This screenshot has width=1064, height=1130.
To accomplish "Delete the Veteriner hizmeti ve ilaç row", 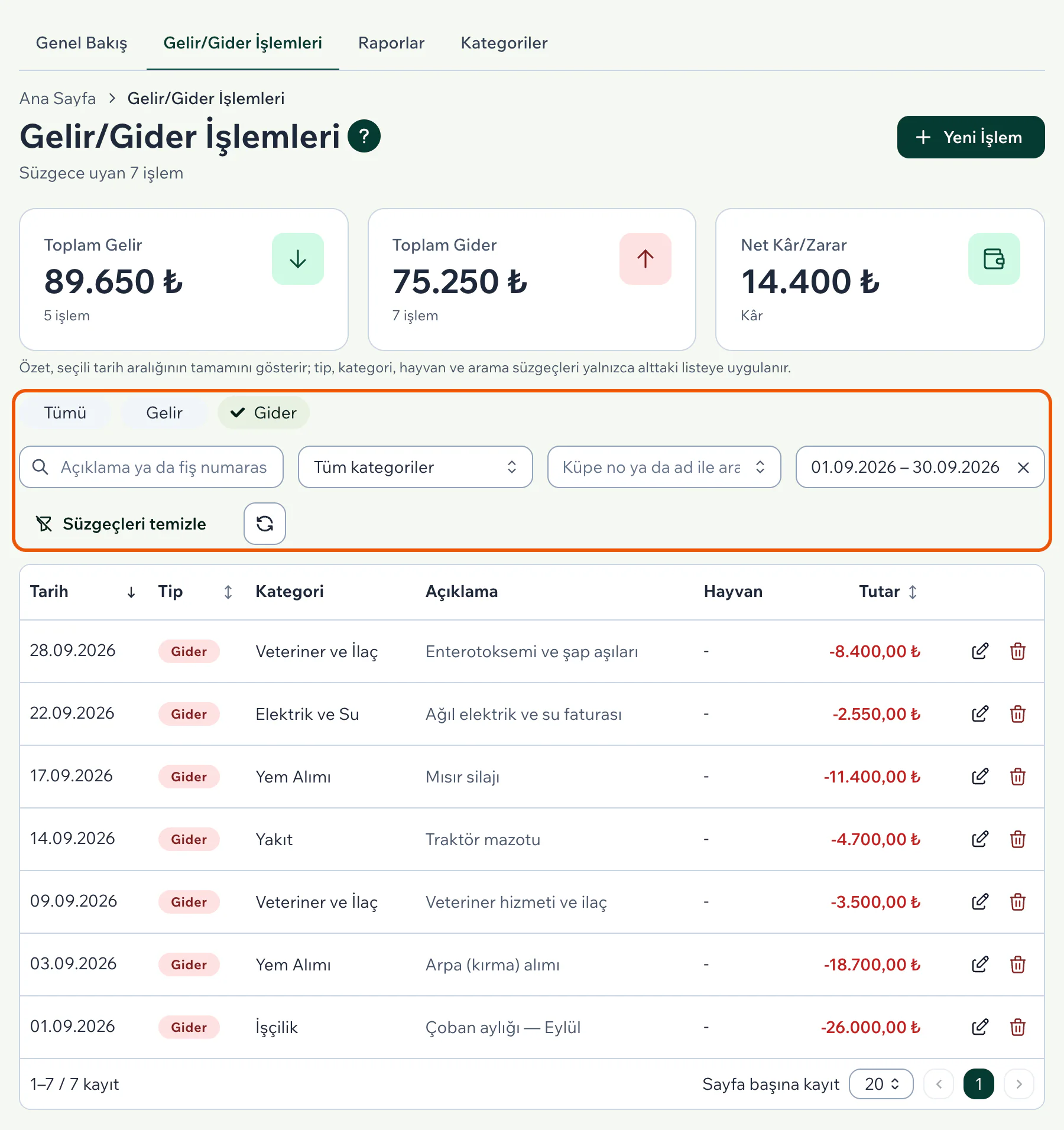I will (x=1017, y=902).
